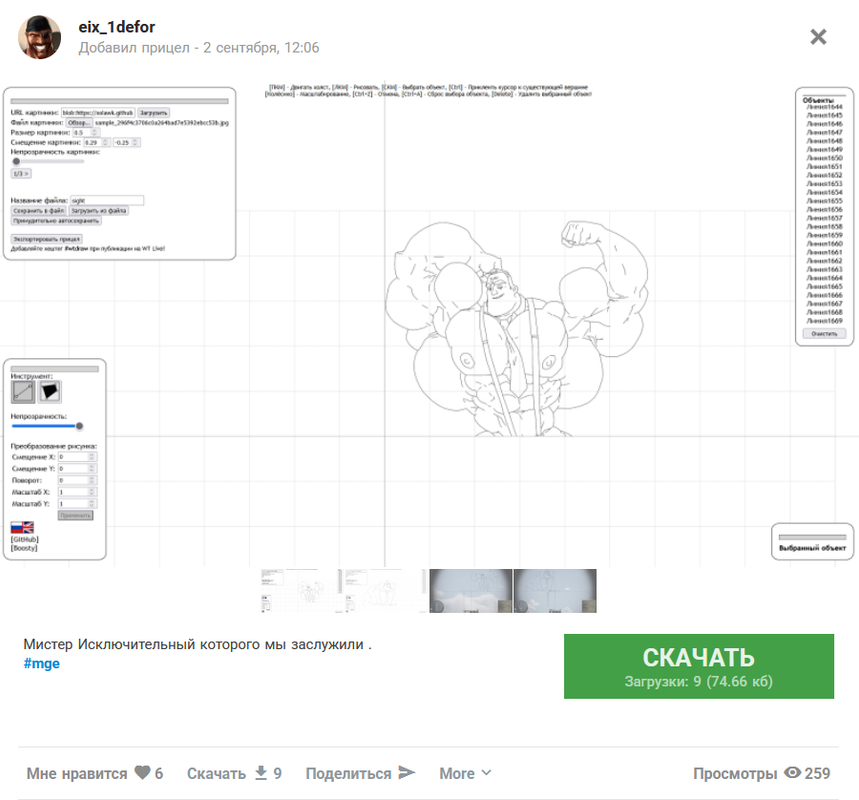Adjust the Непрозрачность картинки slider
859x800 pixels.
(x=48, y=161)
